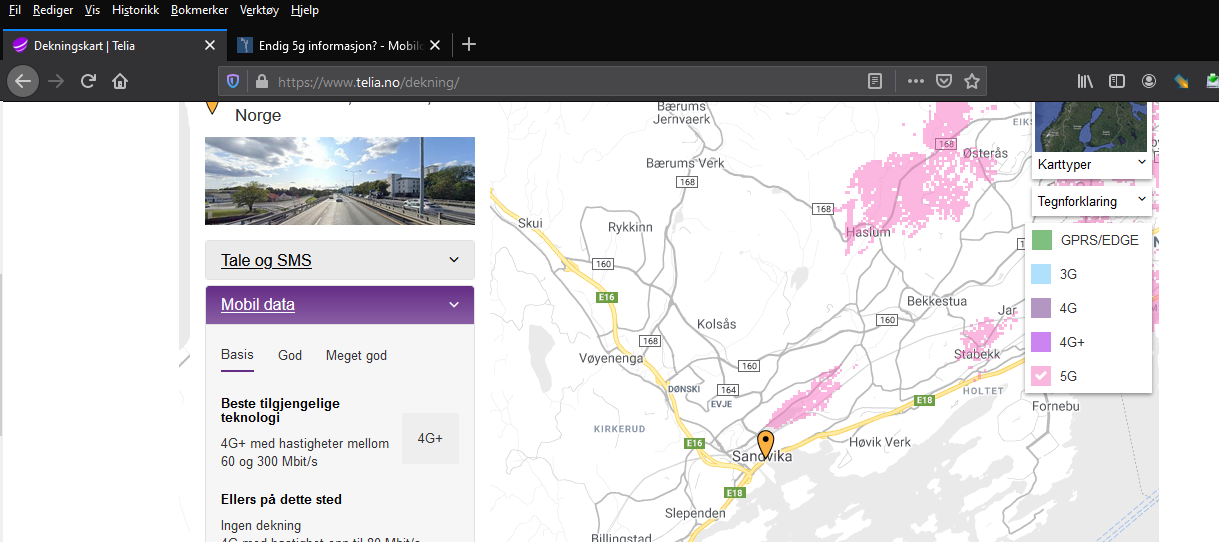Save page to Pocket
The width and height of the screenshot is (1219, 542).
(943, 81)
